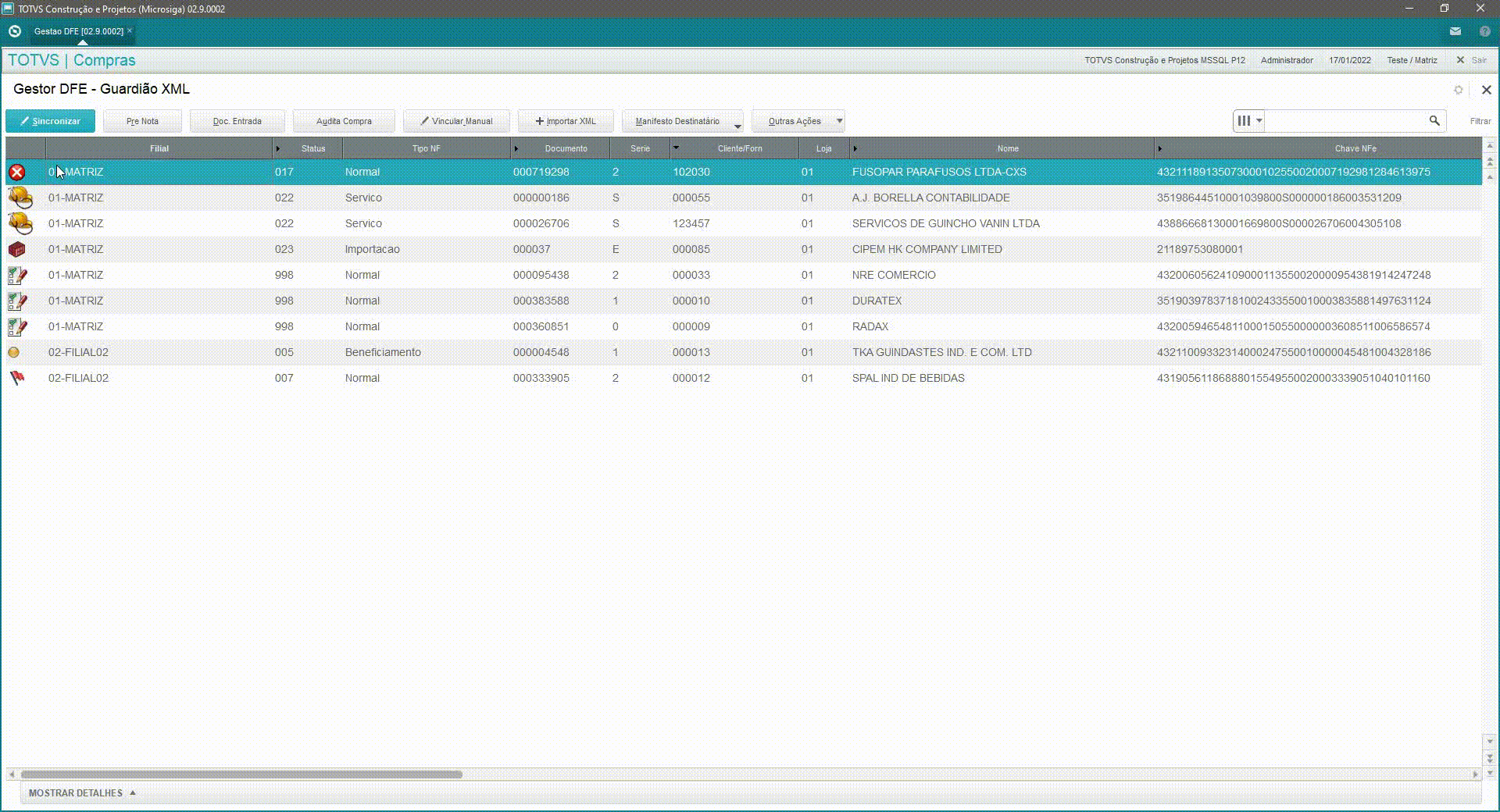The width and height of the screenshot is (1500, 812).
Task: Sort by the Nome column header
Action: [x=1002, y=148]
